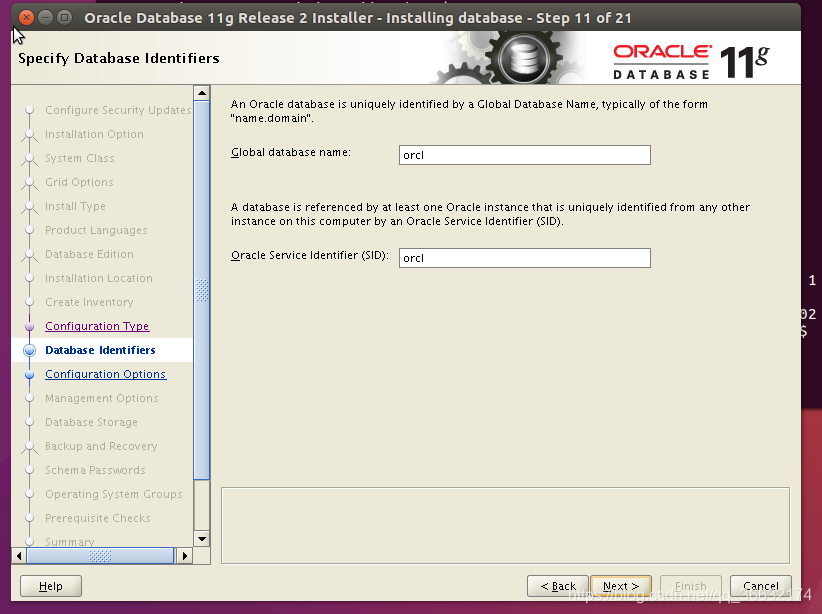
Task: Open the Configuration Options step link
Action: pyautogui.click(x=105, y=374)
